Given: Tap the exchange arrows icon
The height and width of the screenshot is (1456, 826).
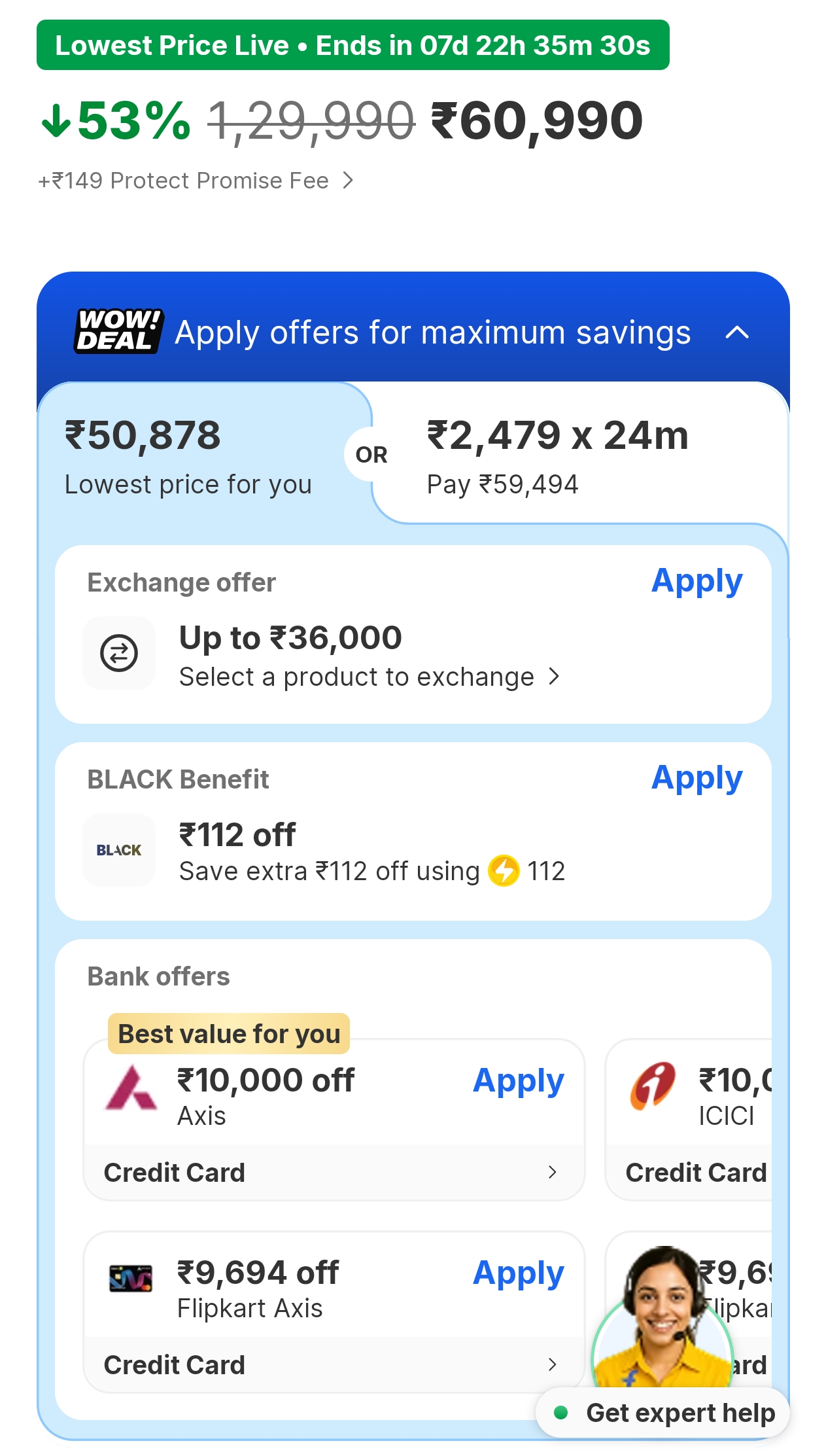Looking at the screenshot, I should pos(119,653).
